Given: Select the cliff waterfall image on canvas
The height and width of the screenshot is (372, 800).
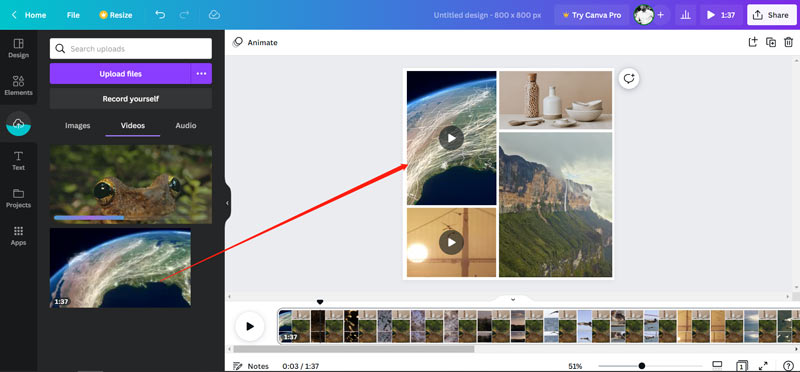Looking at the screenshot, I should point(555,205).
